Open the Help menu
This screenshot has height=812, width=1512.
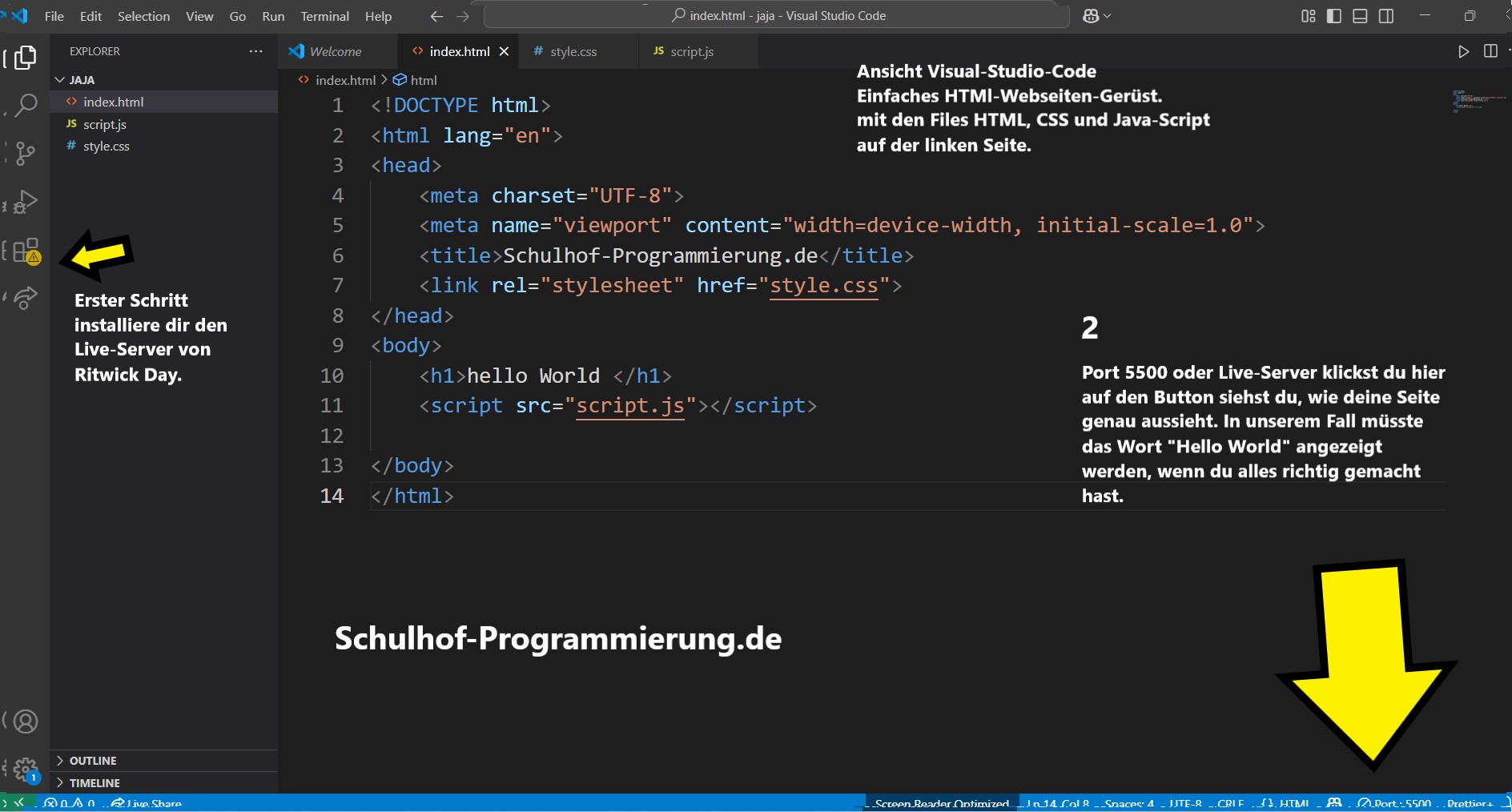(378, 16)
